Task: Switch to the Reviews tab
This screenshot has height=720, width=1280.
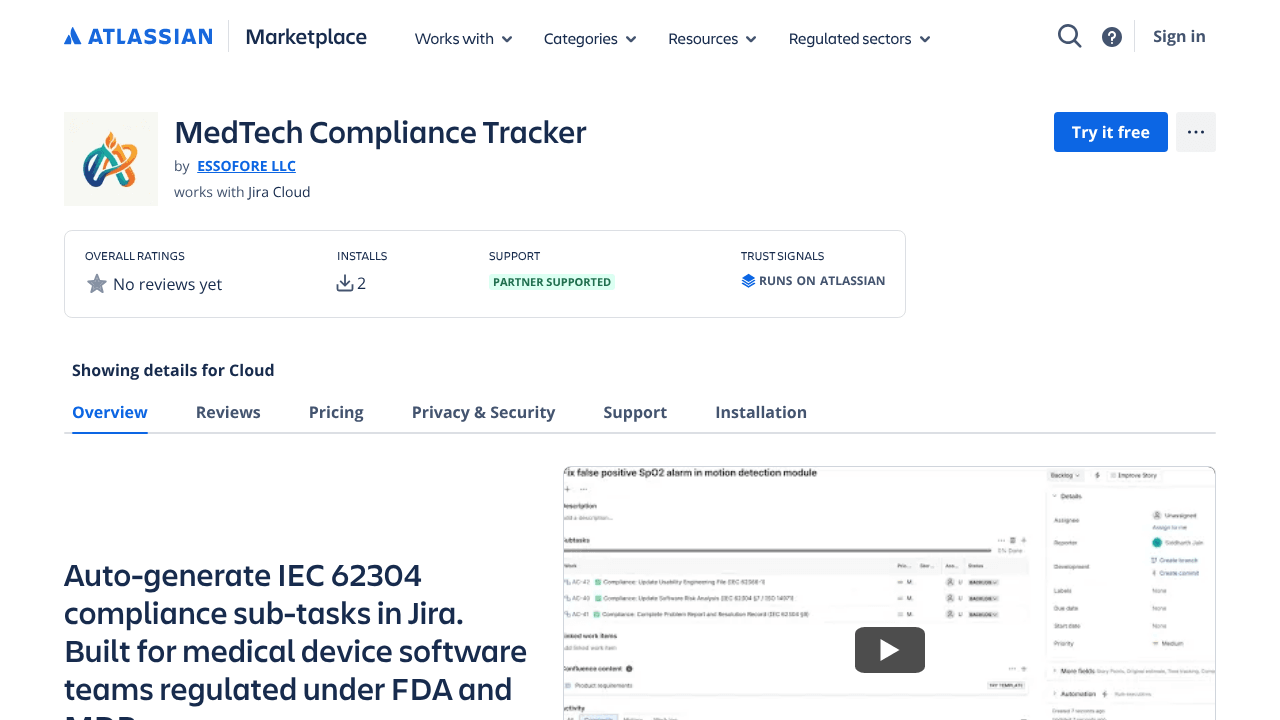Action: pyautogui.click(x=228, y=412)
